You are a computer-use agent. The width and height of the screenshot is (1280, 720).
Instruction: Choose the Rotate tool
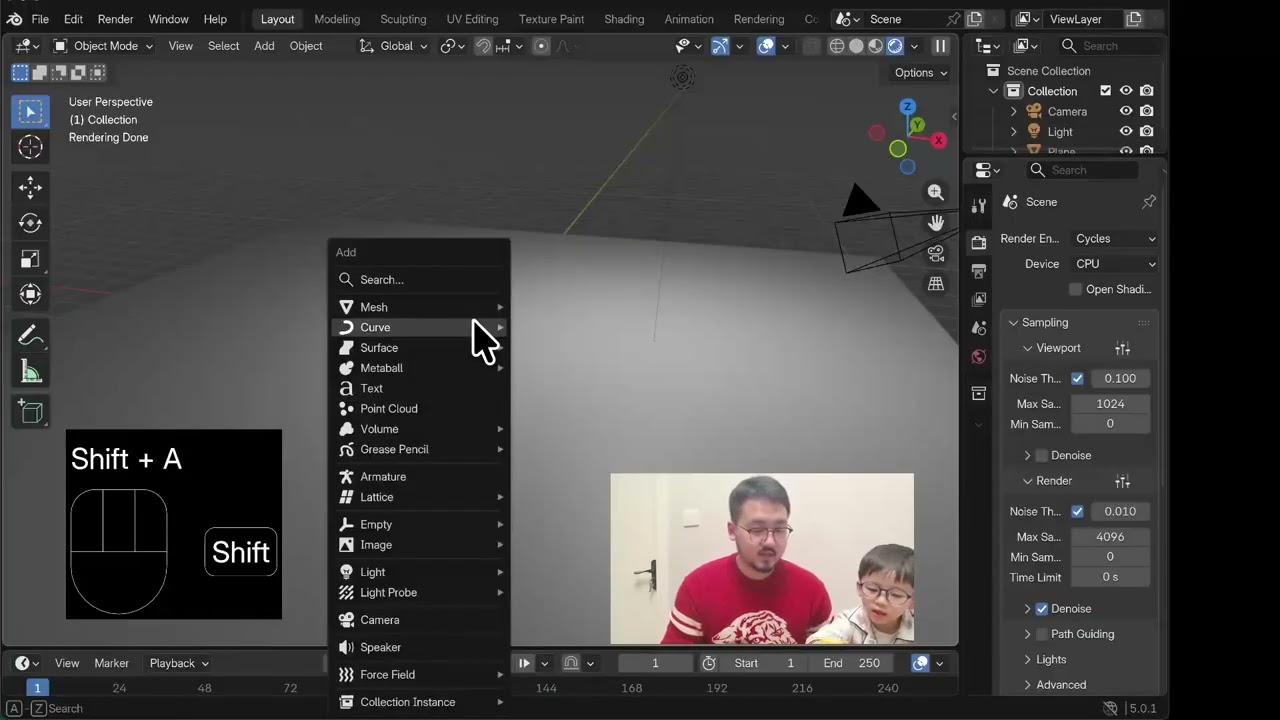pyautogui.click(x=30, y=223)
